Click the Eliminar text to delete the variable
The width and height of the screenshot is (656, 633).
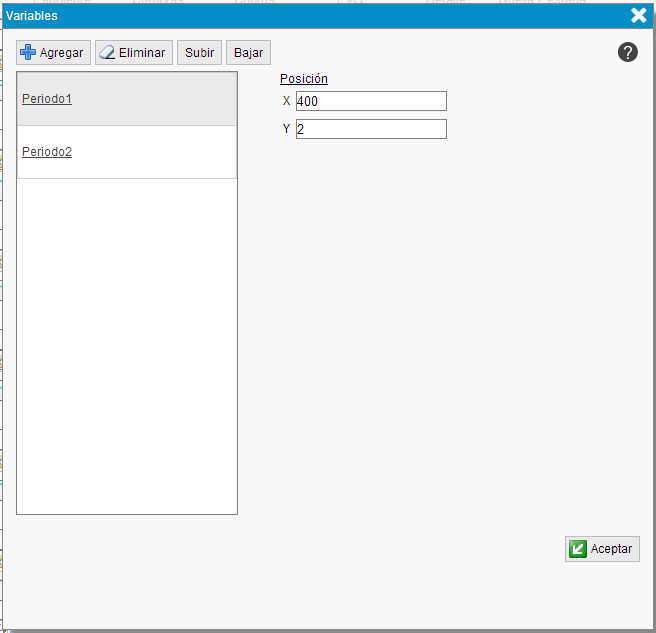[x=142, y=53]
